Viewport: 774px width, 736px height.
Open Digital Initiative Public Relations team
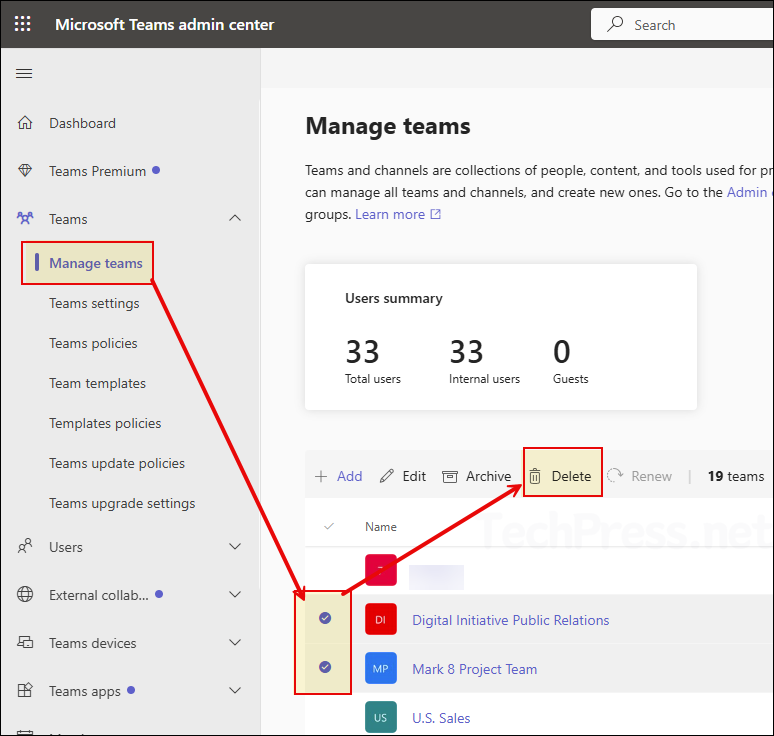click(x=510, y=620)
